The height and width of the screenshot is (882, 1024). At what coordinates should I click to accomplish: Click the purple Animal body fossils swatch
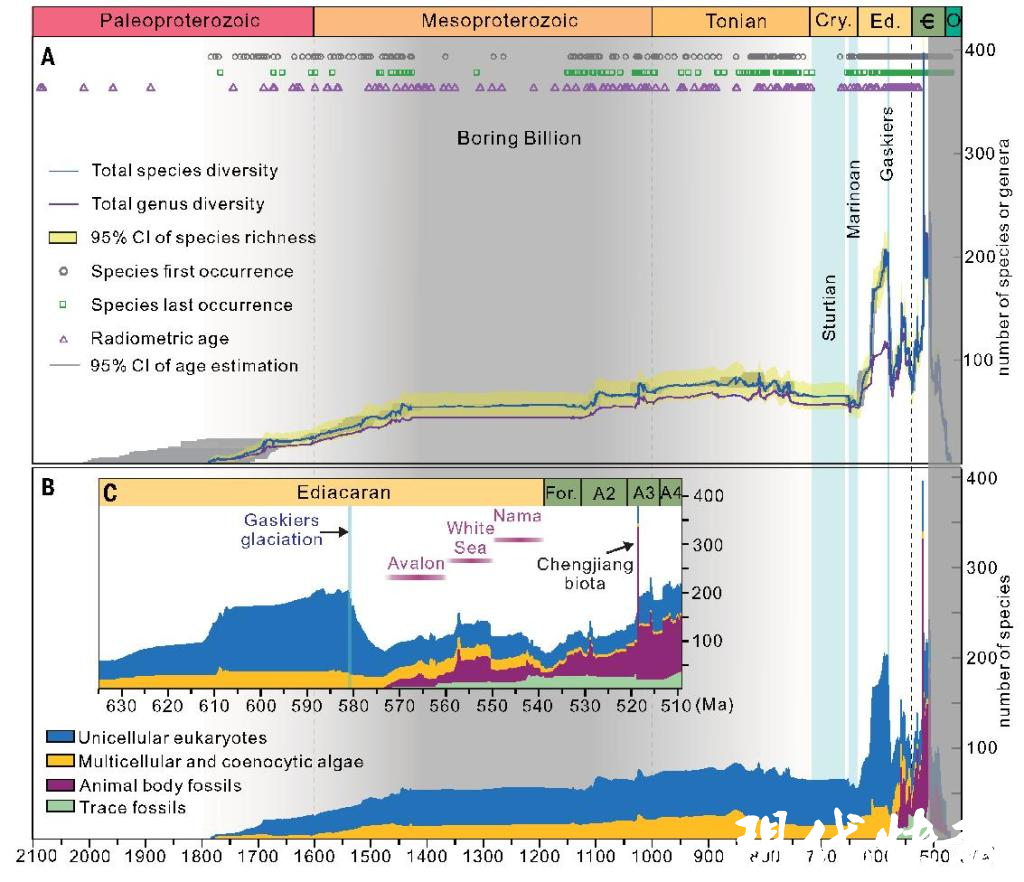pyautogui.click(x=60, y=785)
